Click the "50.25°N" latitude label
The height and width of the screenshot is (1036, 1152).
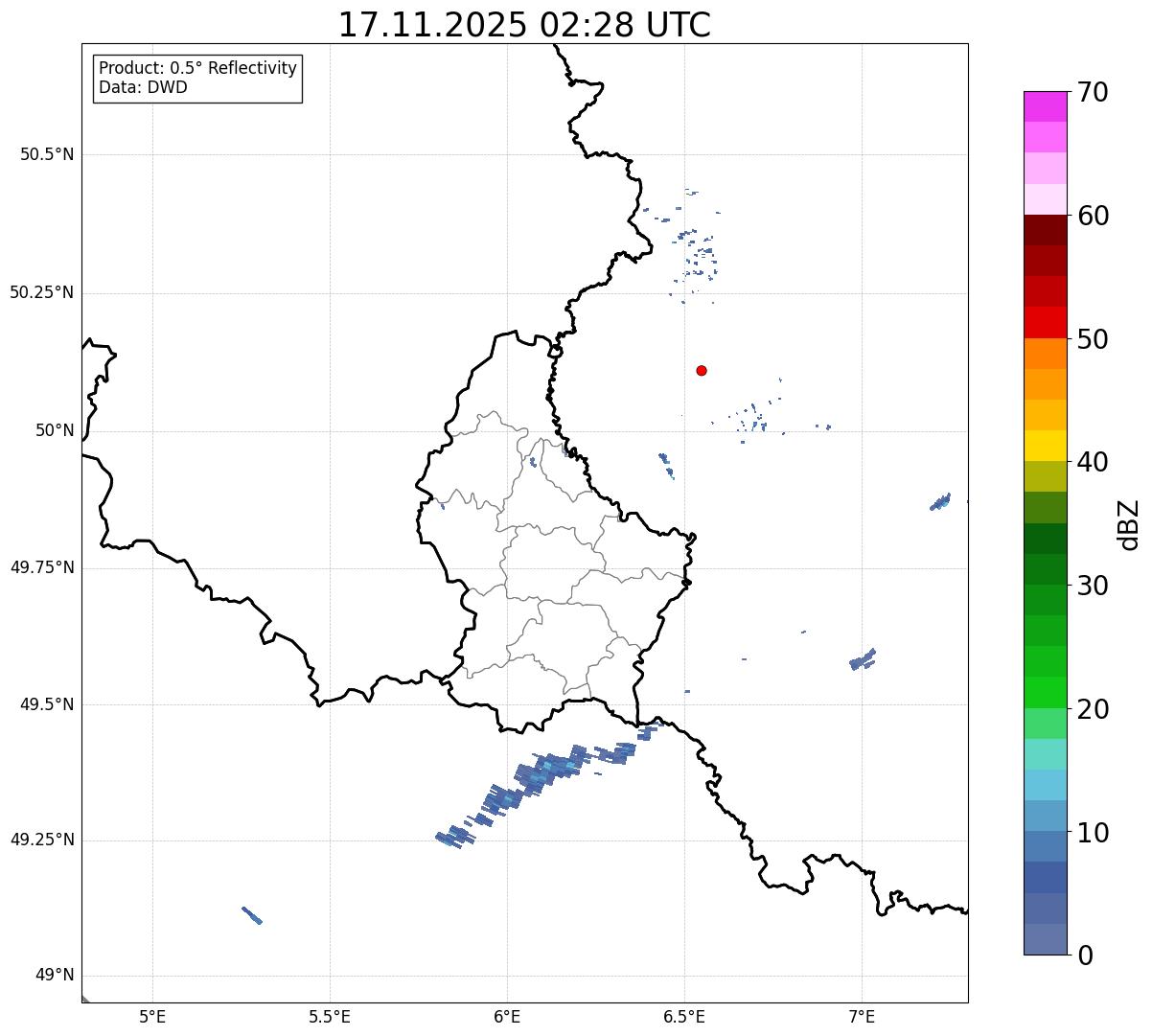pyautogui.click(x=42, y=292)
